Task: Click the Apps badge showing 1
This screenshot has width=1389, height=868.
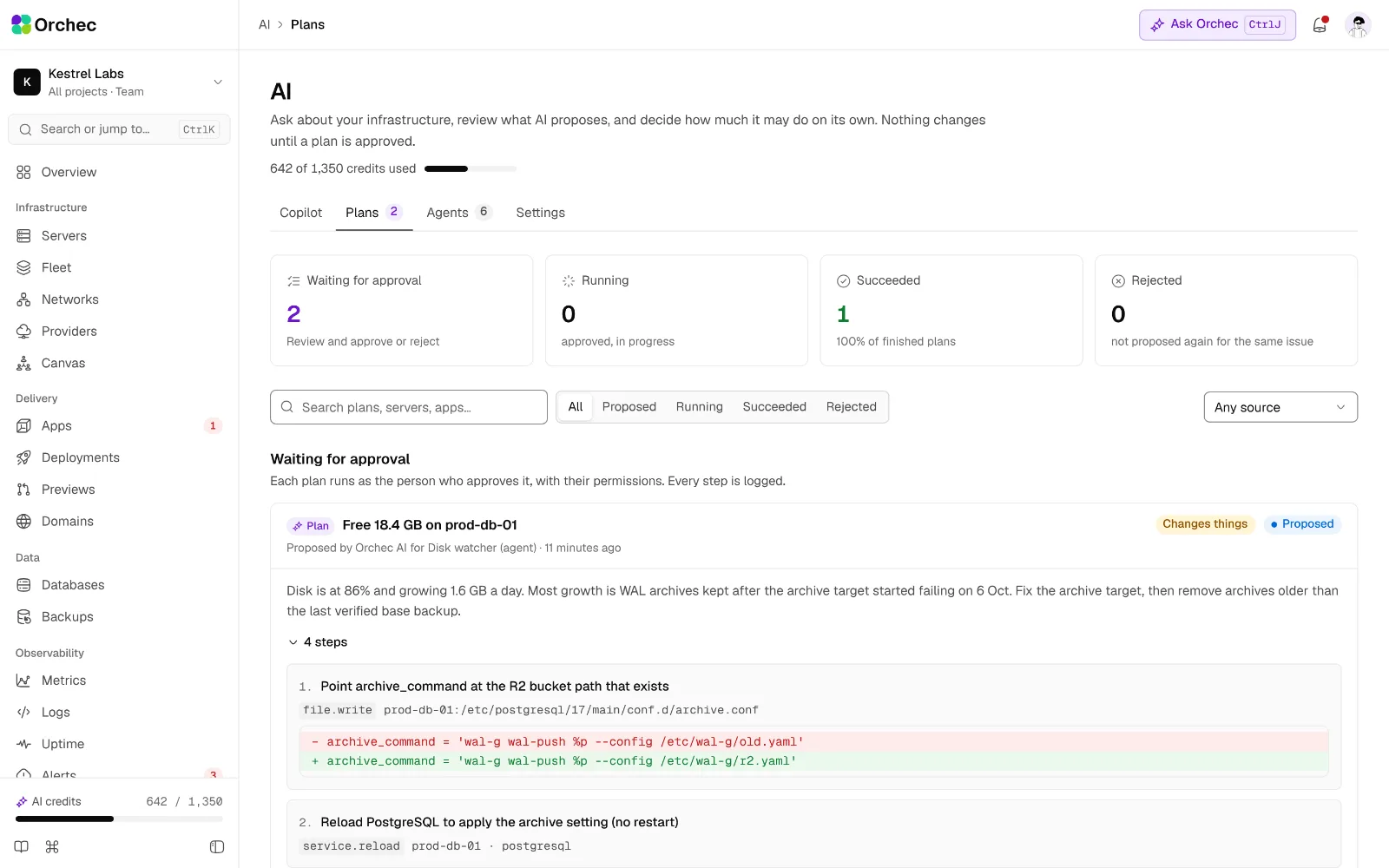Action: [x=213, y=425]
